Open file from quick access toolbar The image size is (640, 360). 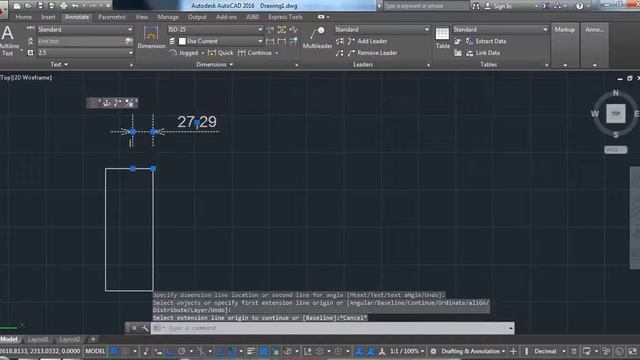[x=28, y=6]
